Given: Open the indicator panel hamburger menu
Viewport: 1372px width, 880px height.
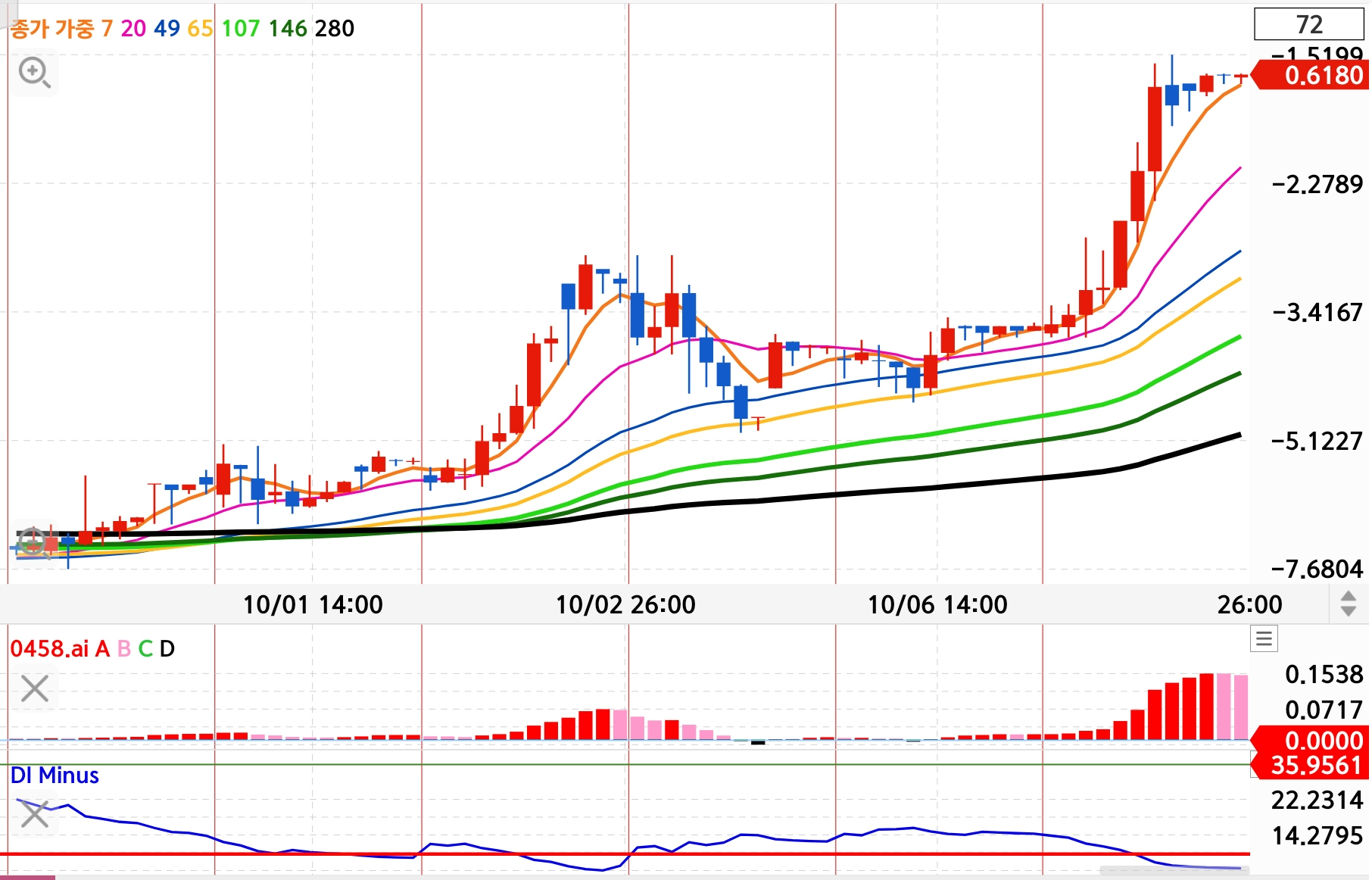Looking at the screenshot, I should pos(1264,638).
